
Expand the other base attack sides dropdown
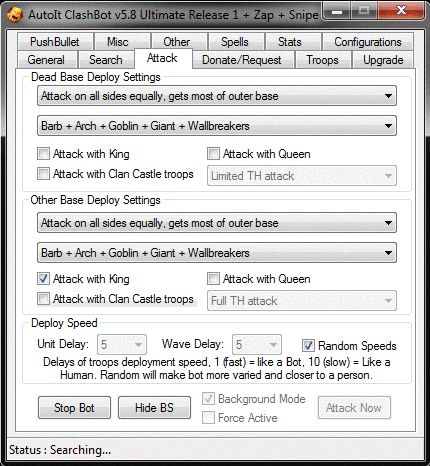point(217,223)
